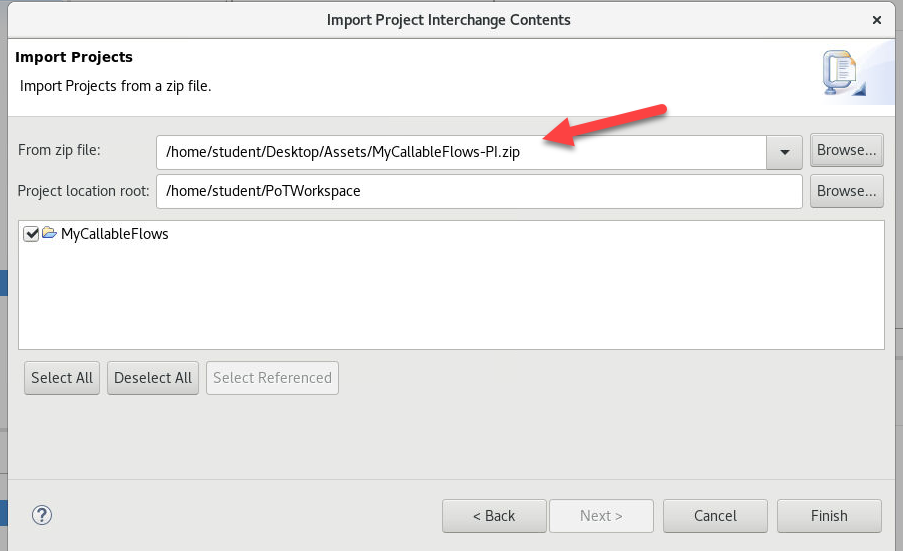
Task: Finish the project import
Action: click(829, 516)
